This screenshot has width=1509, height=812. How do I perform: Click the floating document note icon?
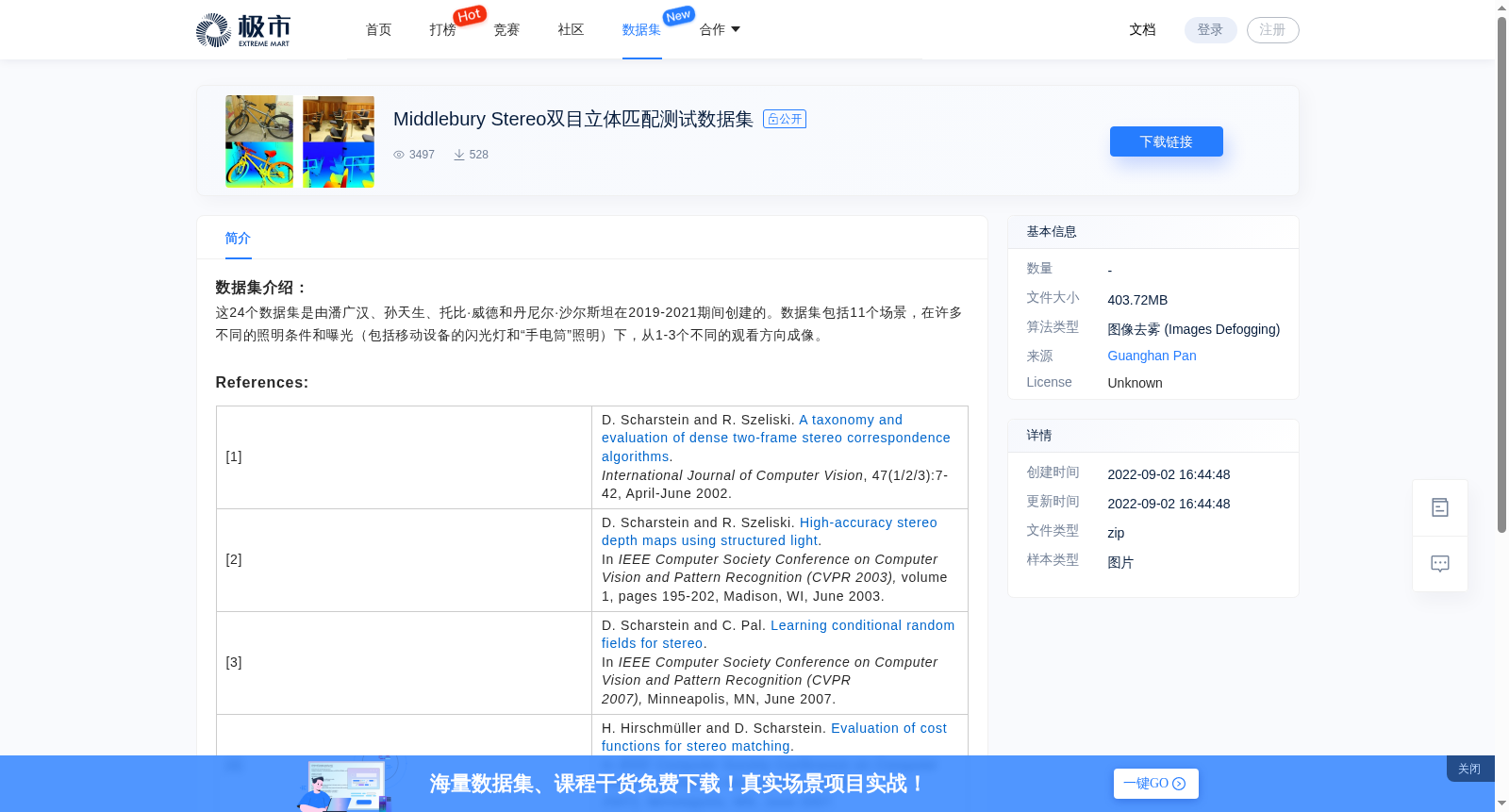(x=1440, y=507)
